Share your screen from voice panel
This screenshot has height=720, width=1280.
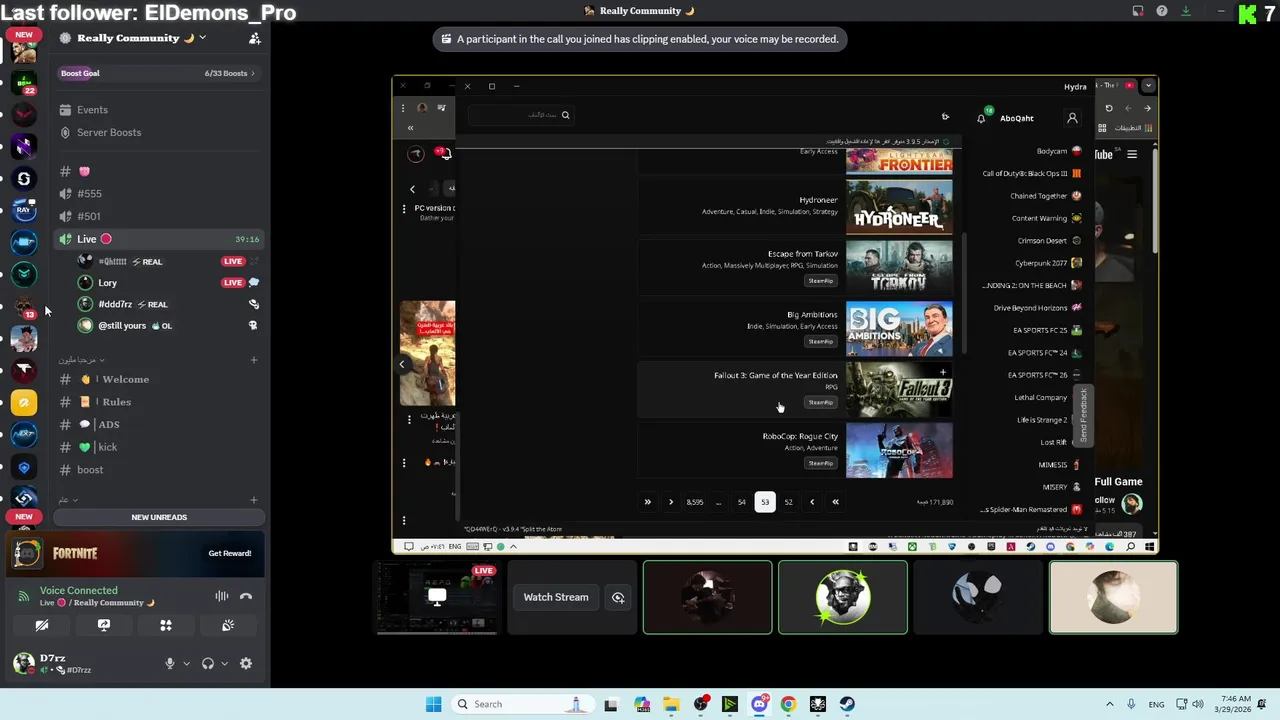pyautogui.click(x=104, y=625)
